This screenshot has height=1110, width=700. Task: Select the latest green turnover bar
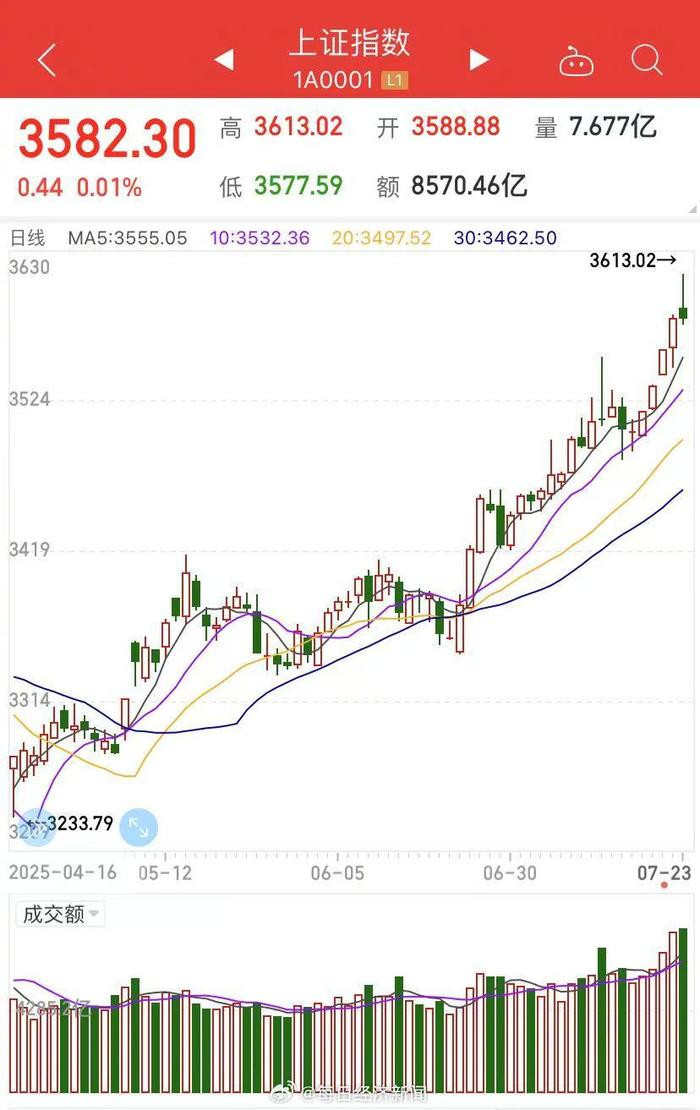(x=683, y=1010)
